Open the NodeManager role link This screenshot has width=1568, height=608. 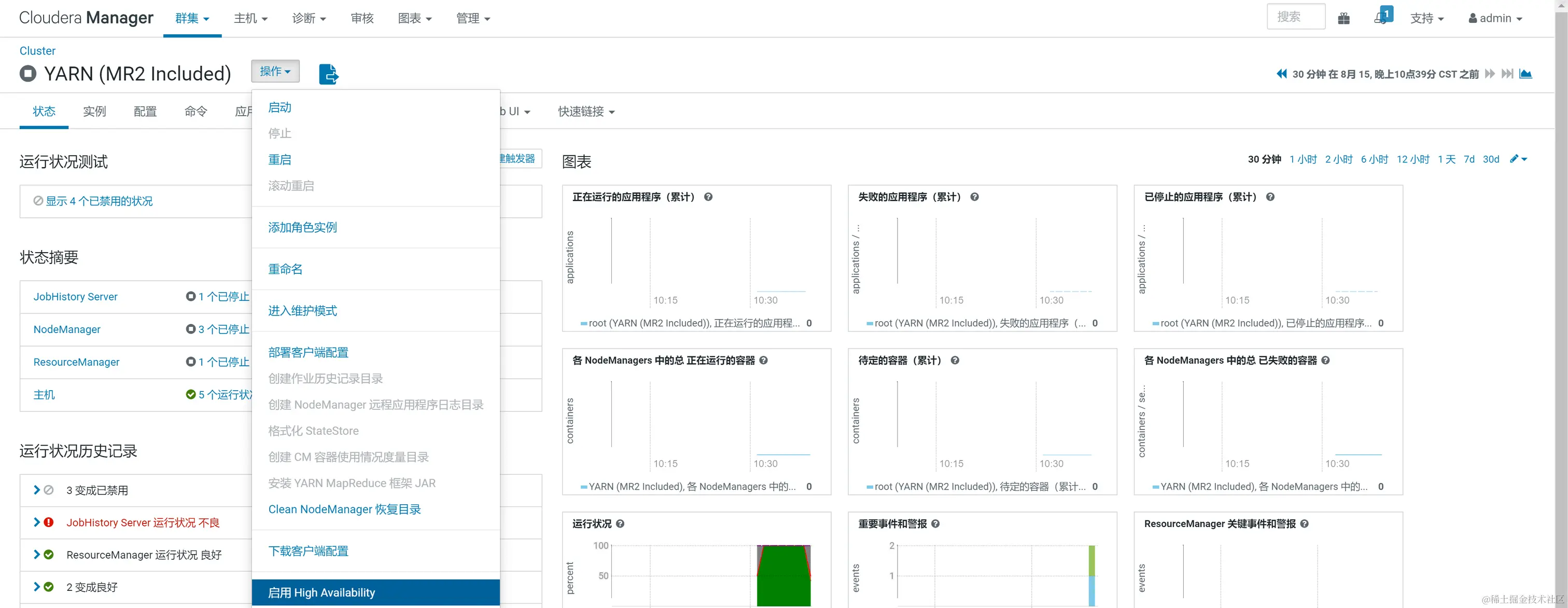(67, 329)
